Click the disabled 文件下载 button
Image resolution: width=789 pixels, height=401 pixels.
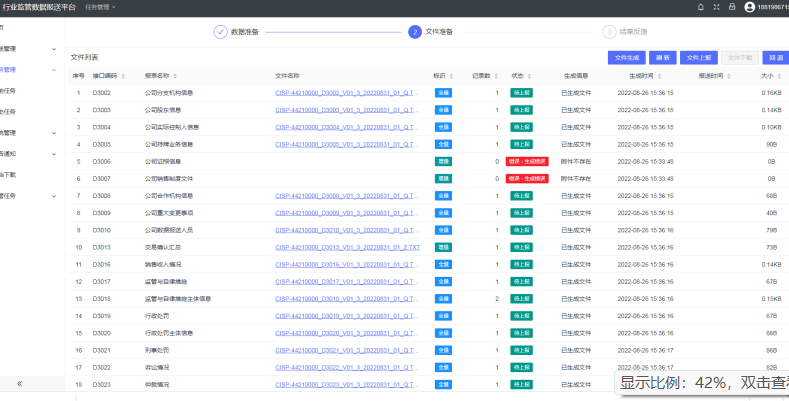[740, 58]
